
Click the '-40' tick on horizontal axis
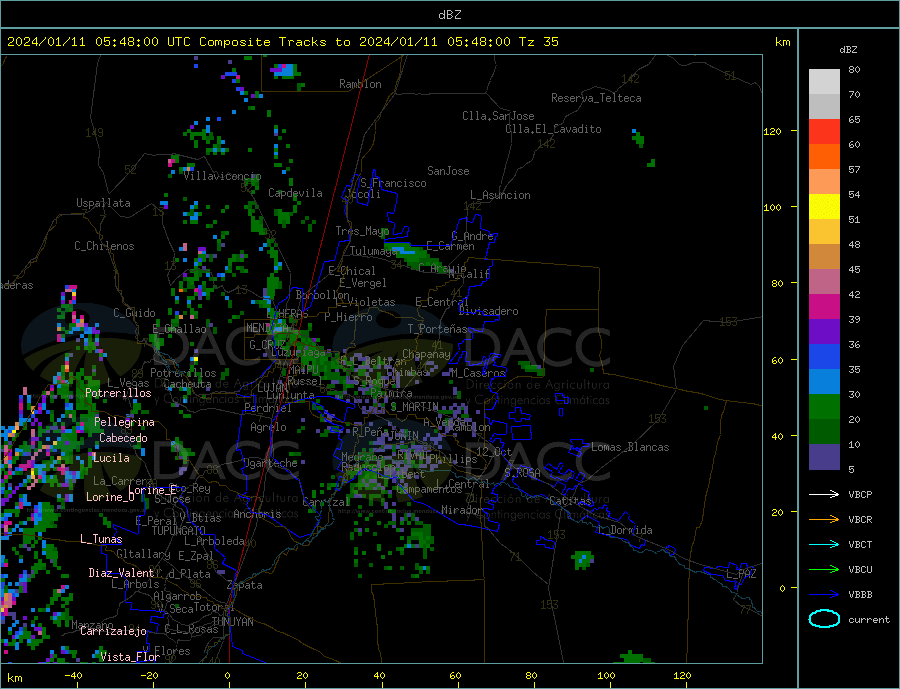coord(73,675)
